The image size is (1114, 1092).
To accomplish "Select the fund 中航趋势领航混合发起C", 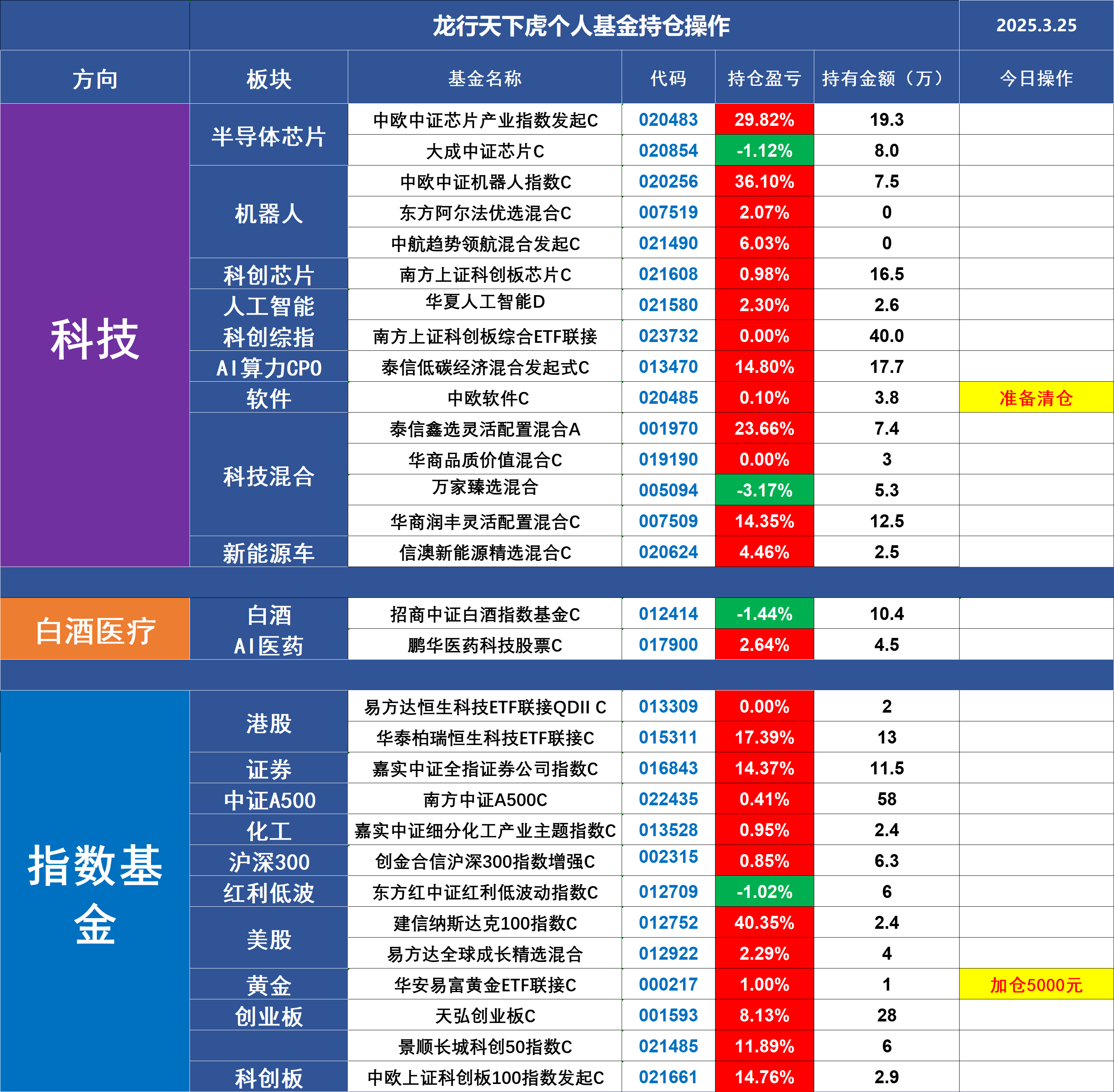I will [485, 243].
